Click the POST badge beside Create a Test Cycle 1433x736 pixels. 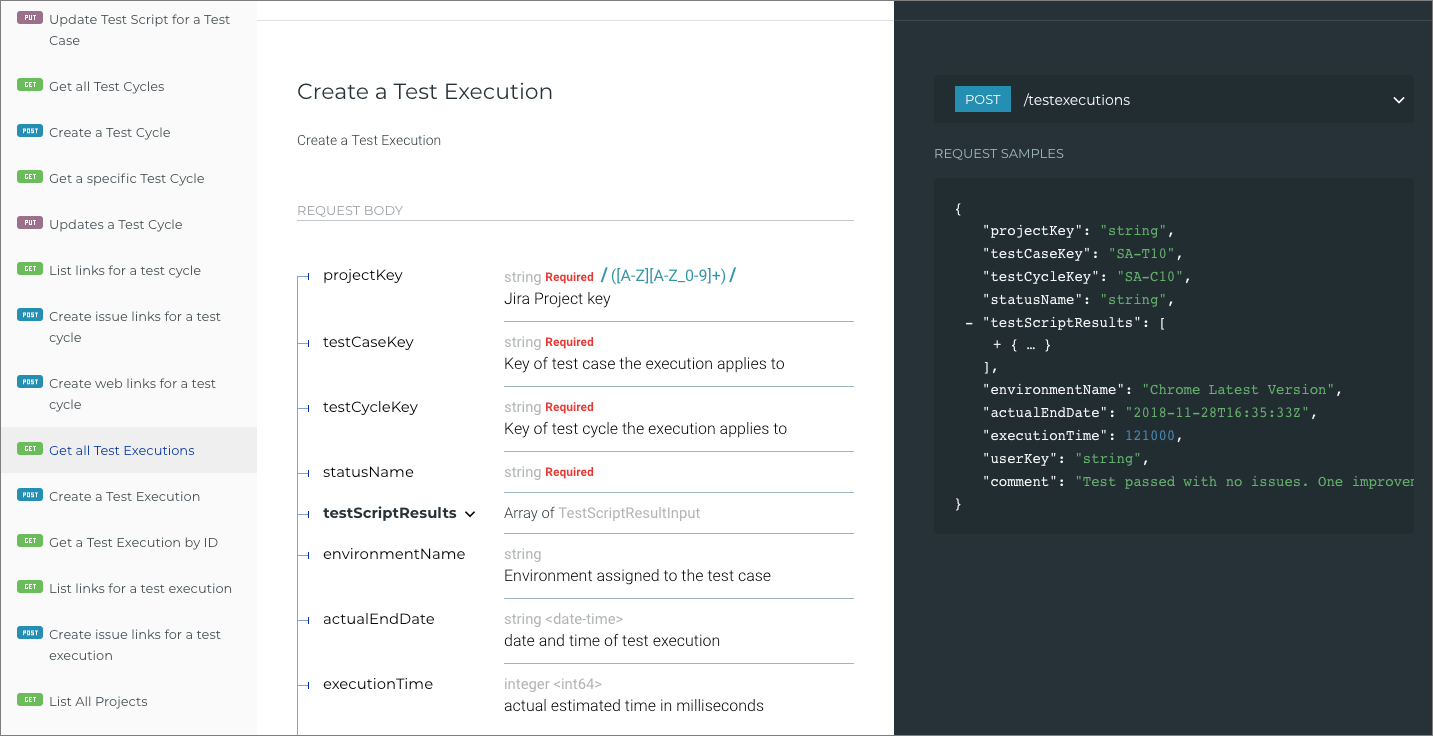pos(30,131)
